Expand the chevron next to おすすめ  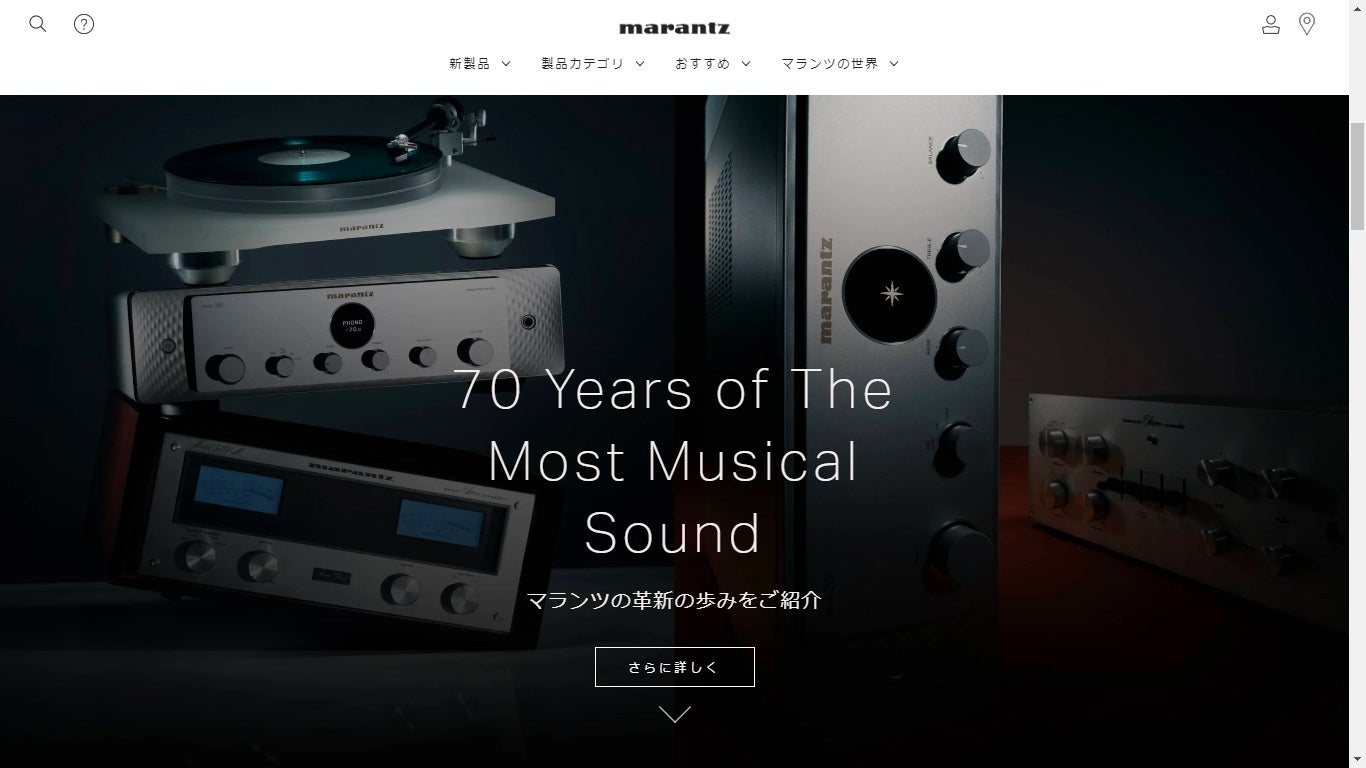746,63
